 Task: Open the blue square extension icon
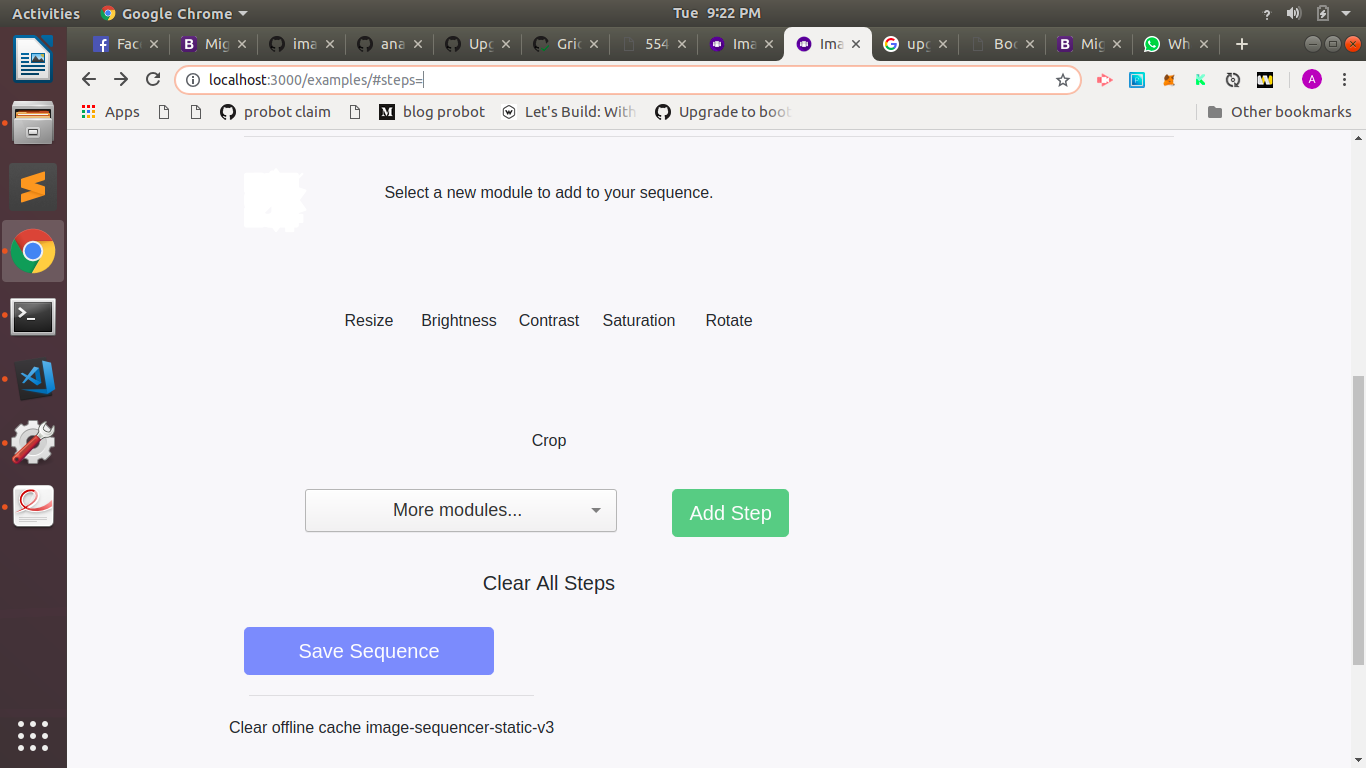pyautogui.click(x=1137, y=80)
